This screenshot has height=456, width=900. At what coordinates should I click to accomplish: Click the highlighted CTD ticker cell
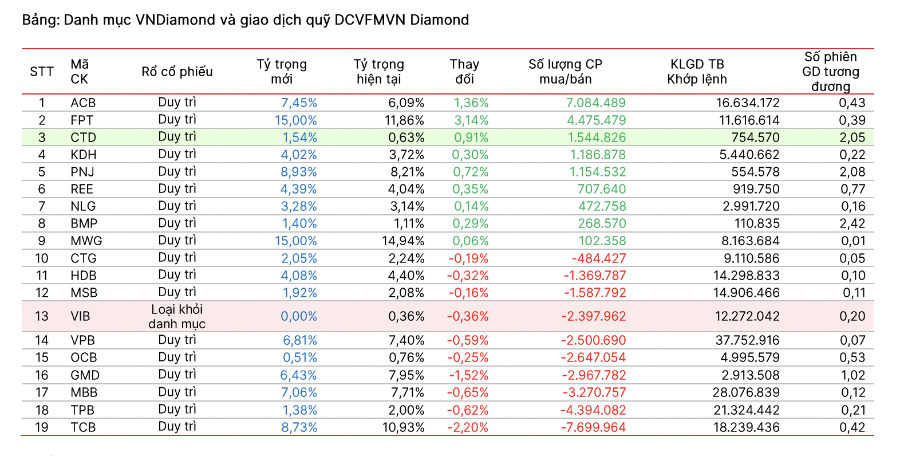[x=84, y=137]
